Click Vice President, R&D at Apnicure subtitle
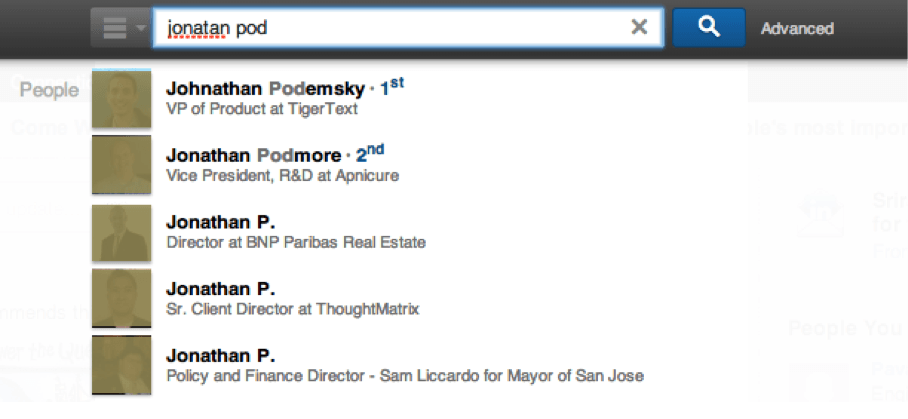 coord(283,175)
